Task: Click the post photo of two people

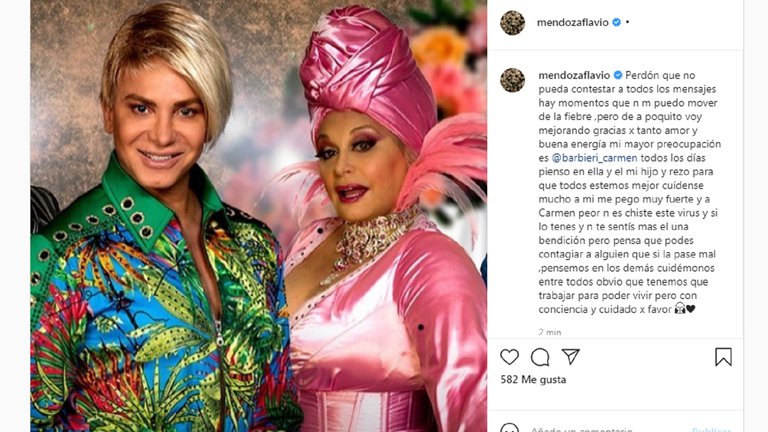Action: [x=259, y=216]
